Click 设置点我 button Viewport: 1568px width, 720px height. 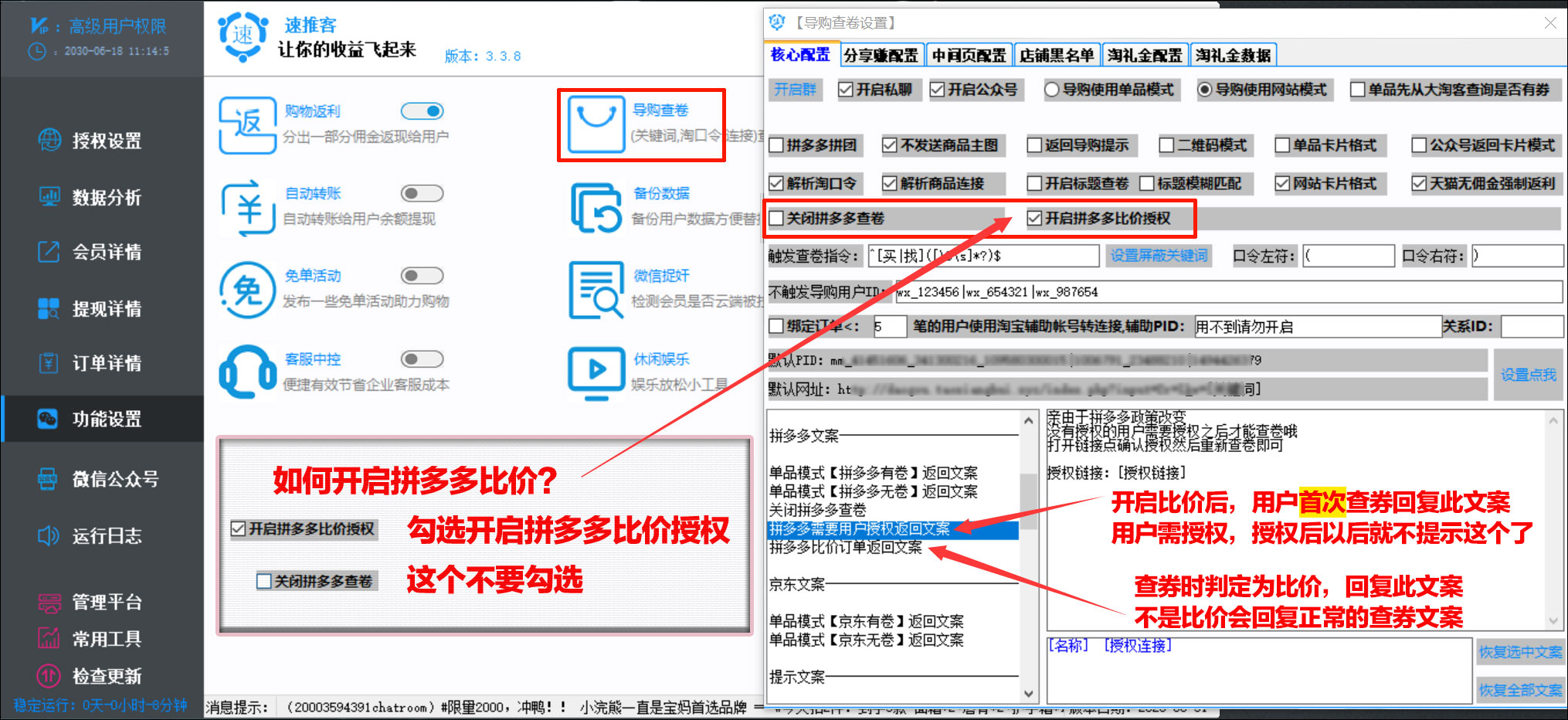click(1528, 375)
